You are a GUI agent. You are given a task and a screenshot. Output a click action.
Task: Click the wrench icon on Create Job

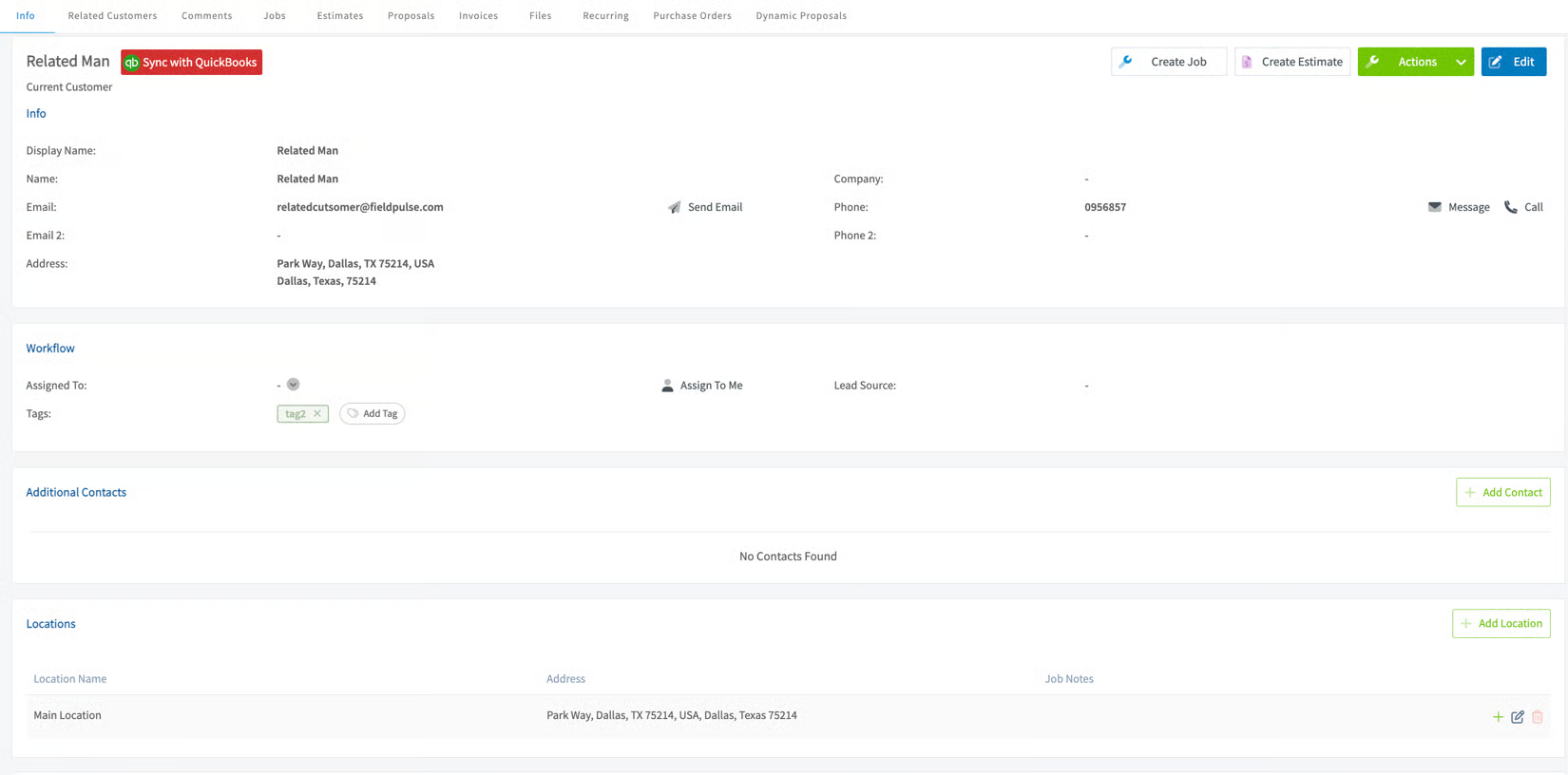pyautogui.click(x=1126, y=62)
